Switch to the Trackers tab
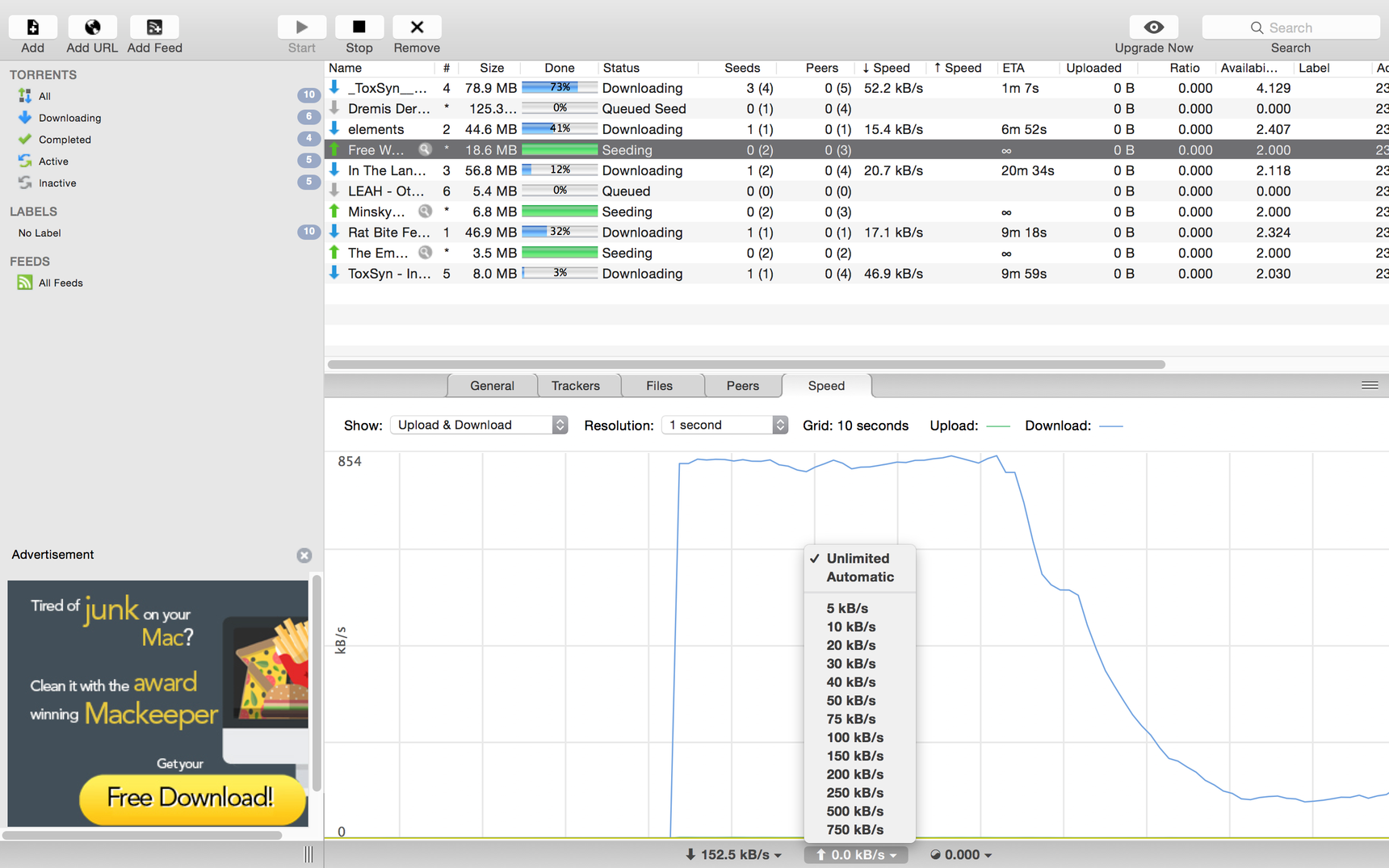Image resolution: width=1389 pixels, height=868 pixels. (x=576, y=386)
